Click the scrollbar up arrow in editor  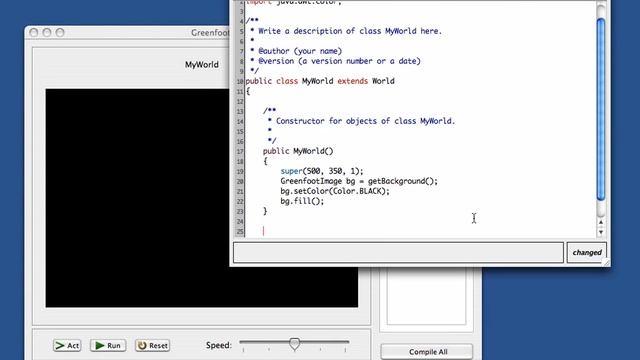(601, 222)
